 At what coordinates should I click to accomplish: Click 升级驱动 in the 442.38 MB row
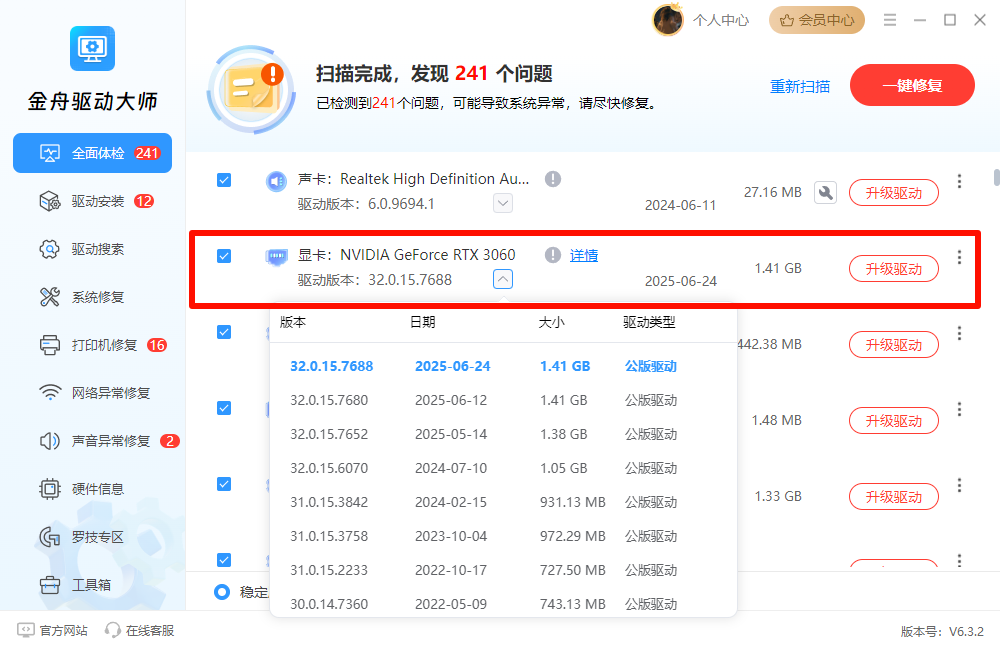tap(893, 344)
